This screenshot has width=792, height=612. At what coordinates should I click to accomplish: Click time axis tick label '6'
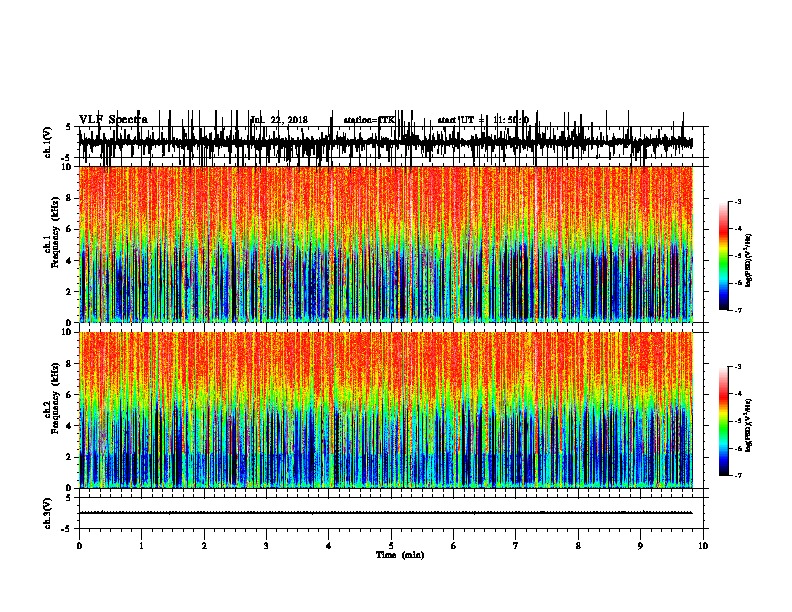454,546
